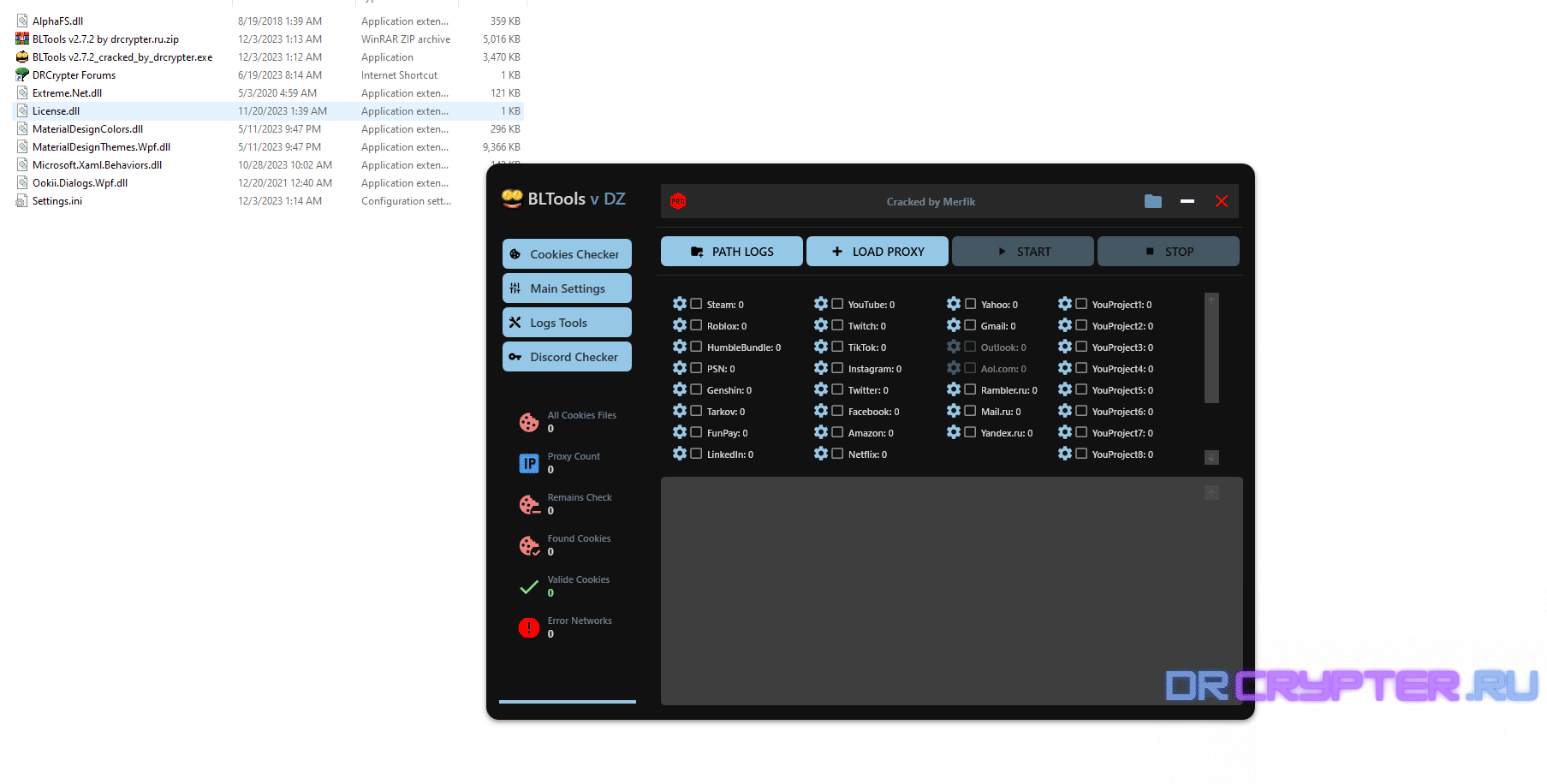The image size is (1547, 784).
Task: Click the gear icon beside Yandex.ru
Action: click(954, 432)
